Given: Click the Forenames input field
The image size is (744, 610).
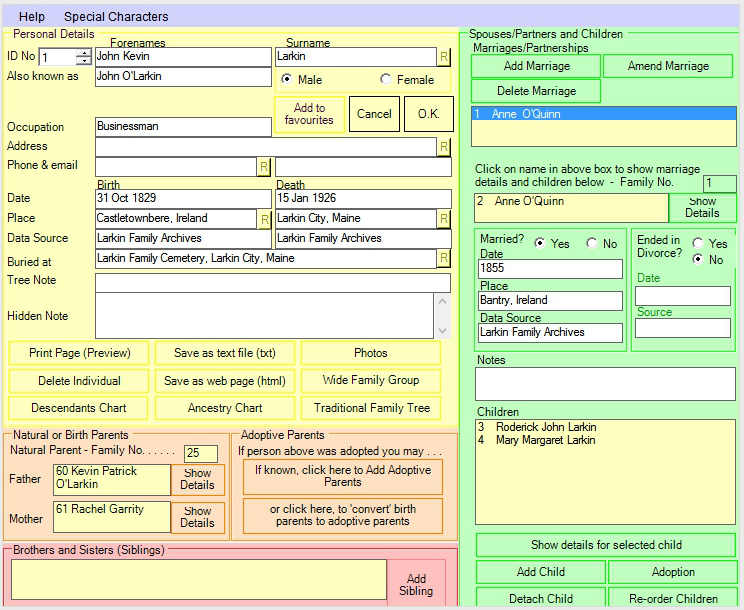Looking at the screenshot, I should 183,57.
